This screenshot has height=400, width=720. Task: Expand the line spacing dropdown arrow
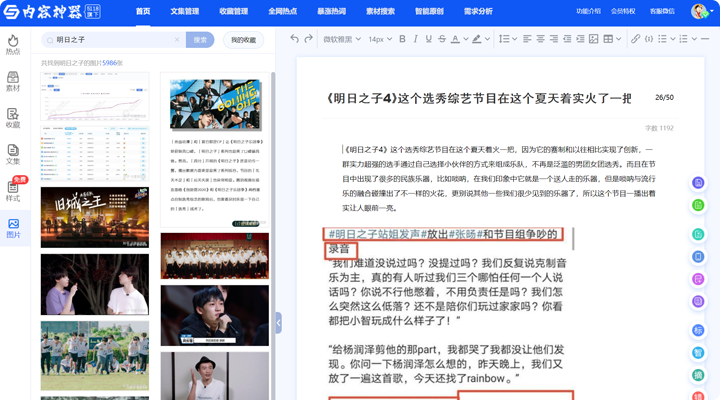[x=514, y=39]
